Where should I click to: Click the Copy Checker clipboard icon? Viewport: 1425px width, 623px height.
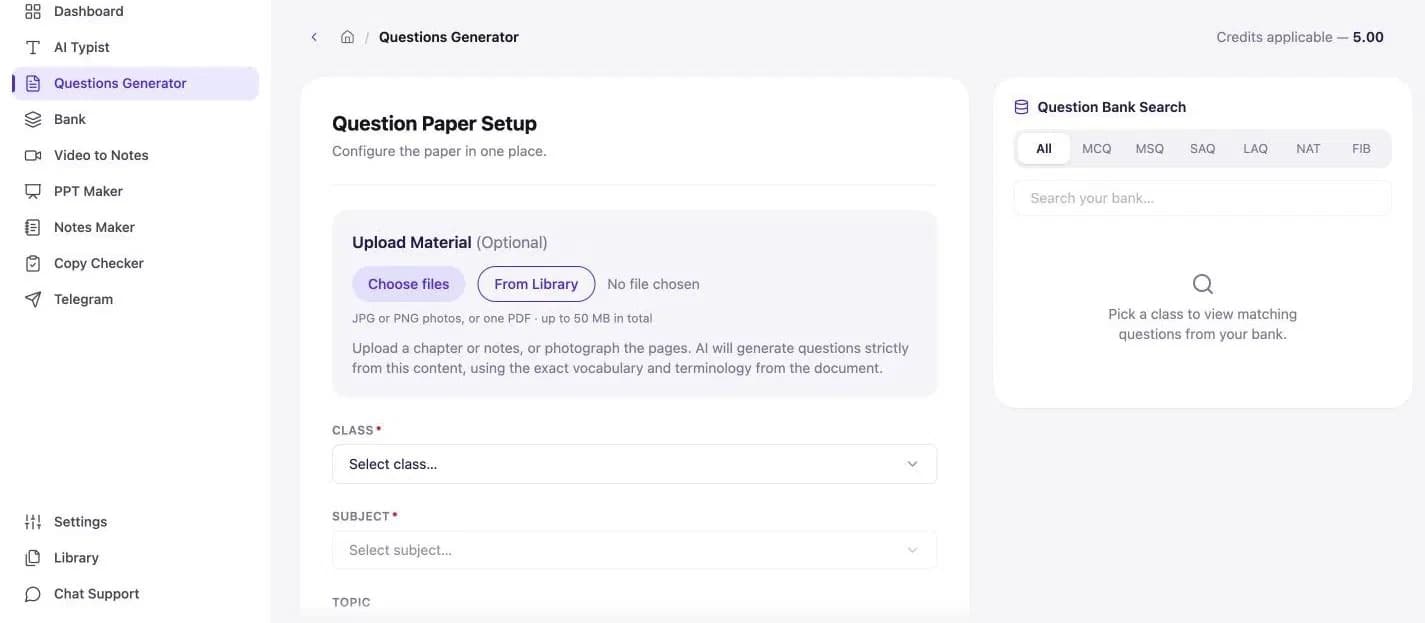coord(33,263)
